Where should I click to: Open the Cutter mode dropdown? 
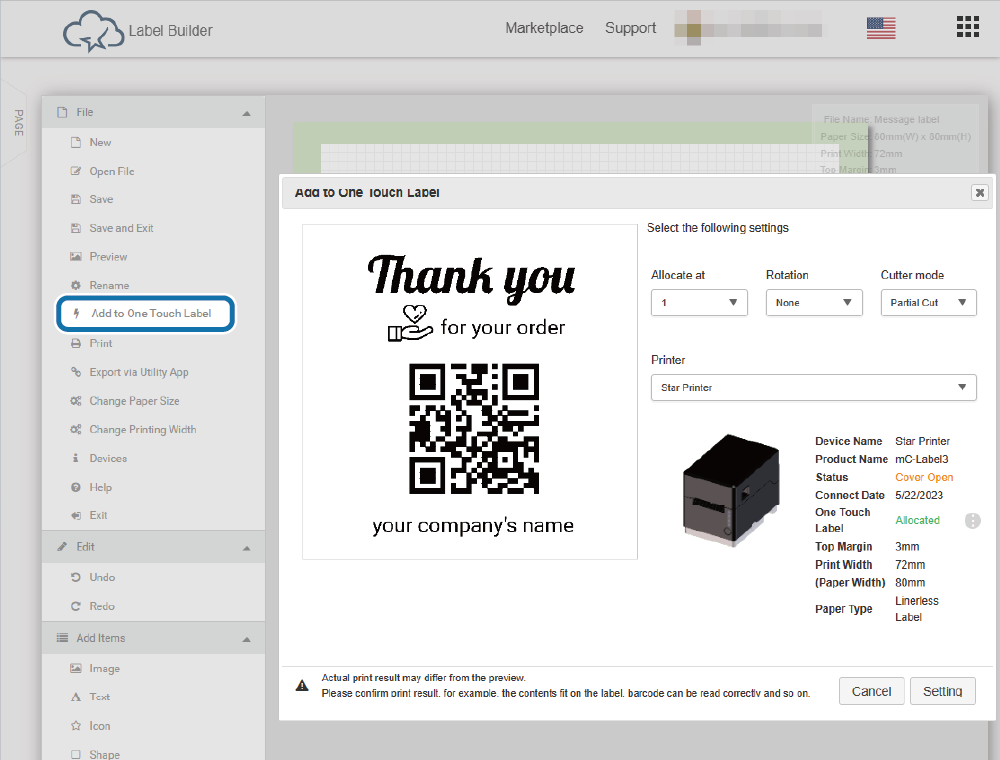click(x=929, y=303)
